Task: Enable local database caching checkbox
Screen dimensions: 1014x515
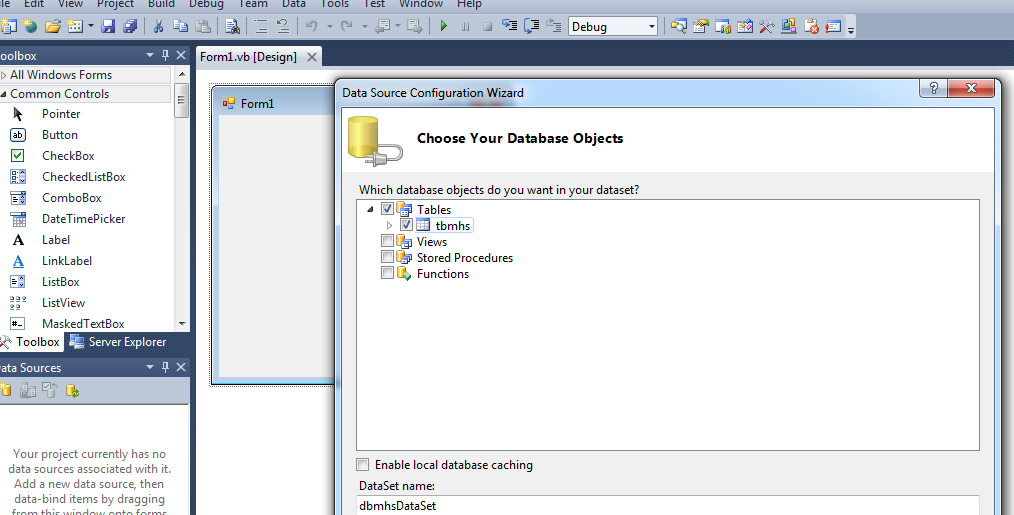Action: [363, 465]
